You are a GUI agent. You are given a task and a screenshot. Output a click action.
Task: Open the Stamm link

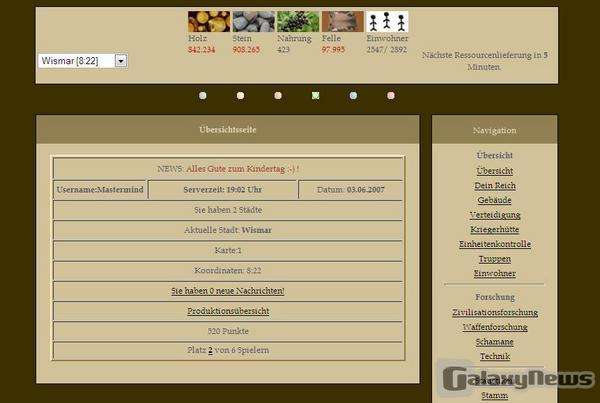coord(494,395)
